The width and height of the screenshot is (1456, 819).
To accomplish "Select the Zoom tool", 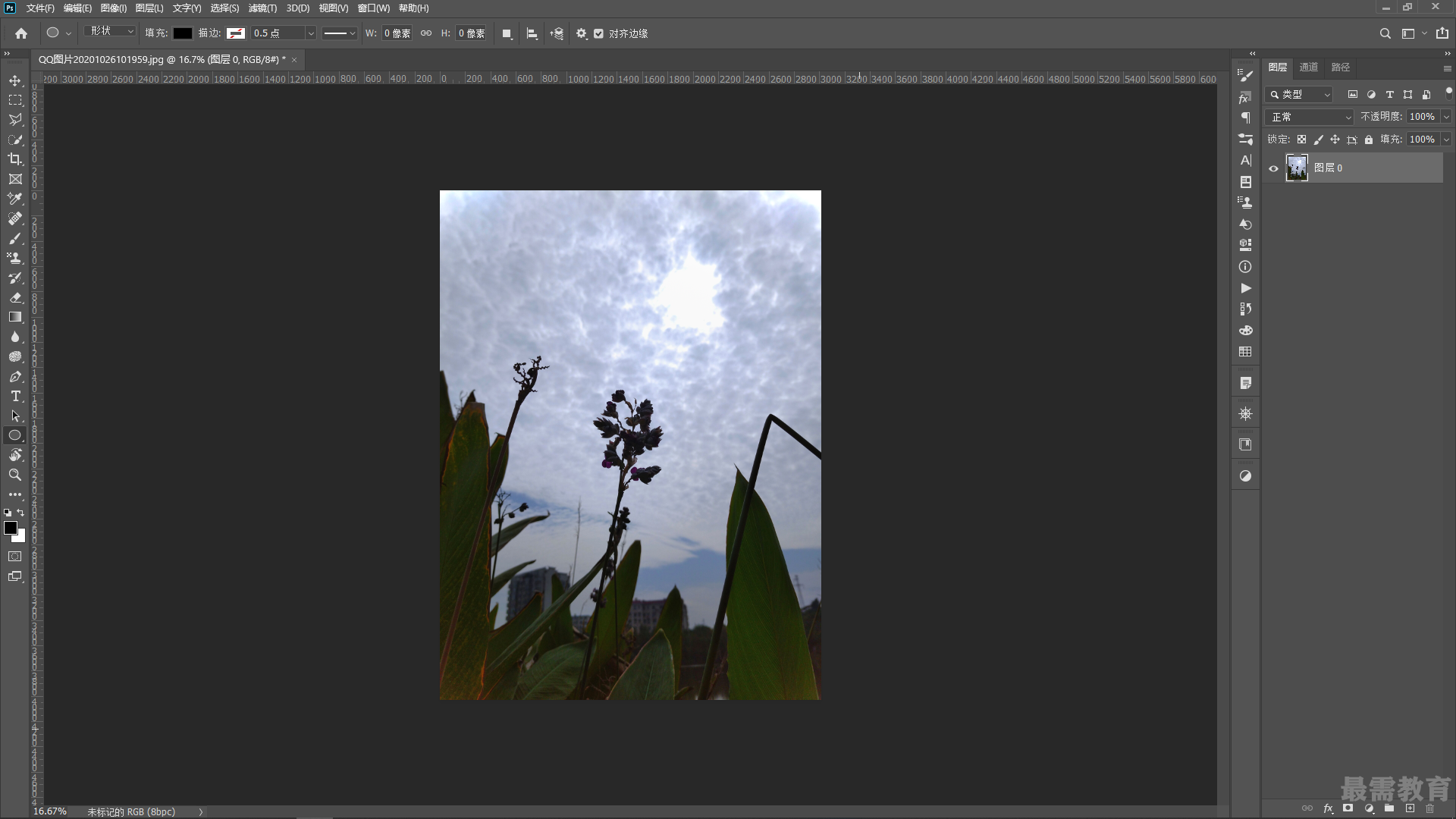I will [x=15, y=475].
